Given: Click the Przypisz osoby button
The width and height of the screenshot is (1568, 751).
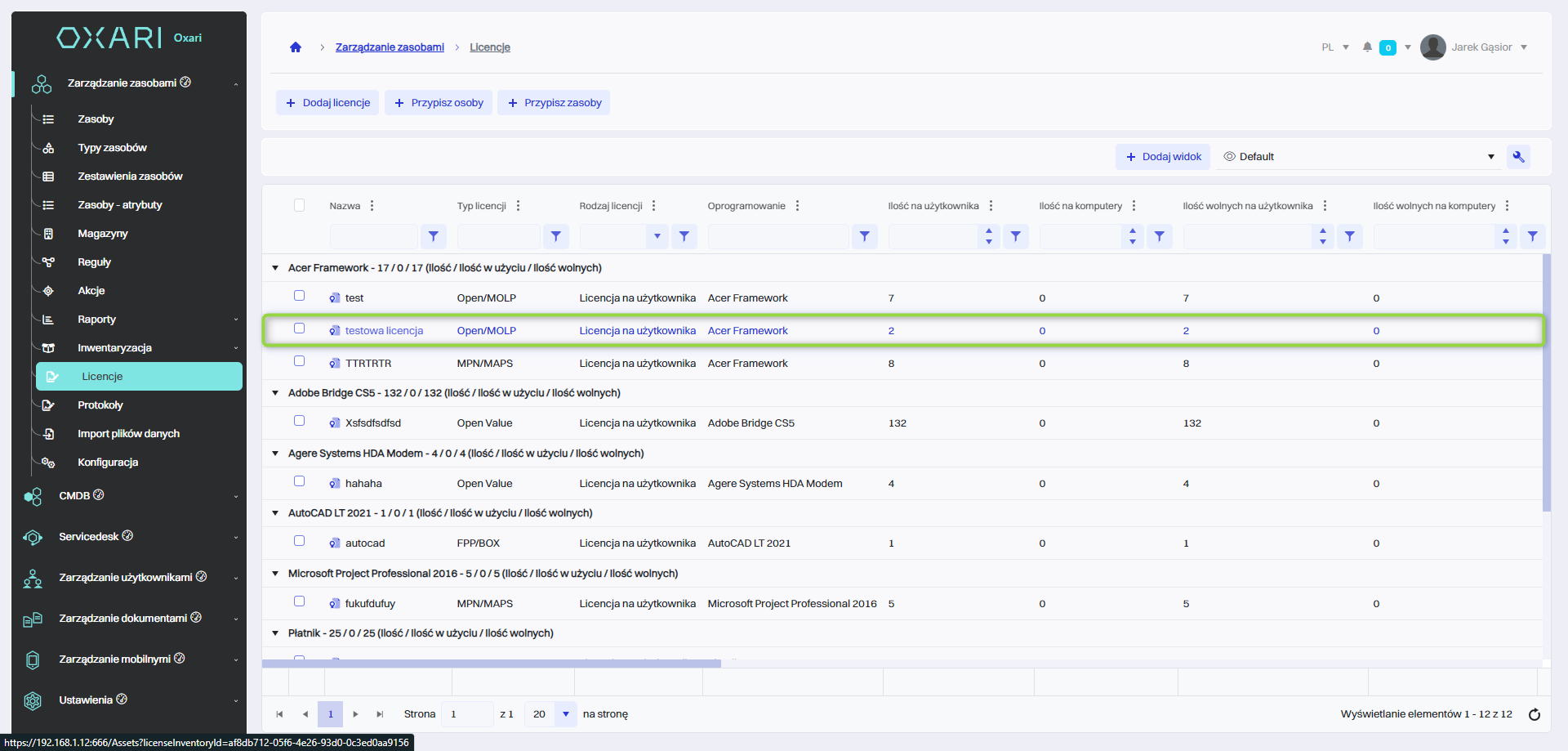Looking at the screenshot, I should (x=439, y=103).
